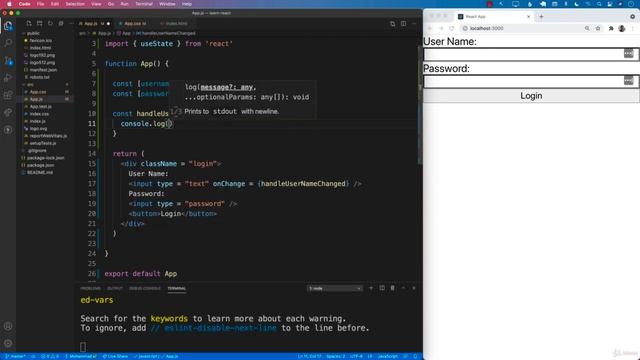This screenshot has width=640, height=360.
Task: Open a new browser tab
Action: [x=541, y=17]
